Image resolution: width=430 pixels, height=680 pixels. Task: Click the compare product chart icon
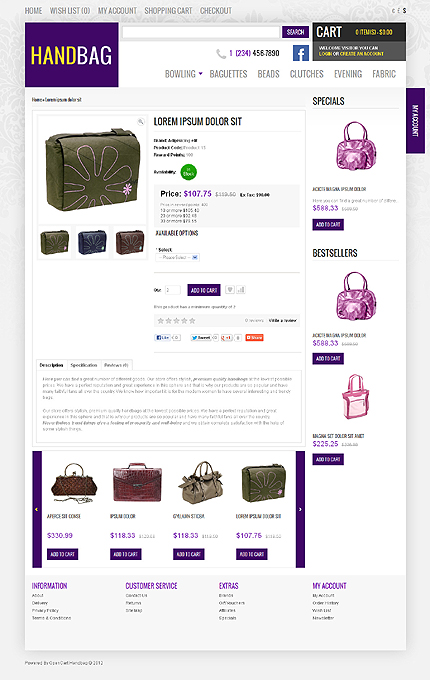coord(241,290)
